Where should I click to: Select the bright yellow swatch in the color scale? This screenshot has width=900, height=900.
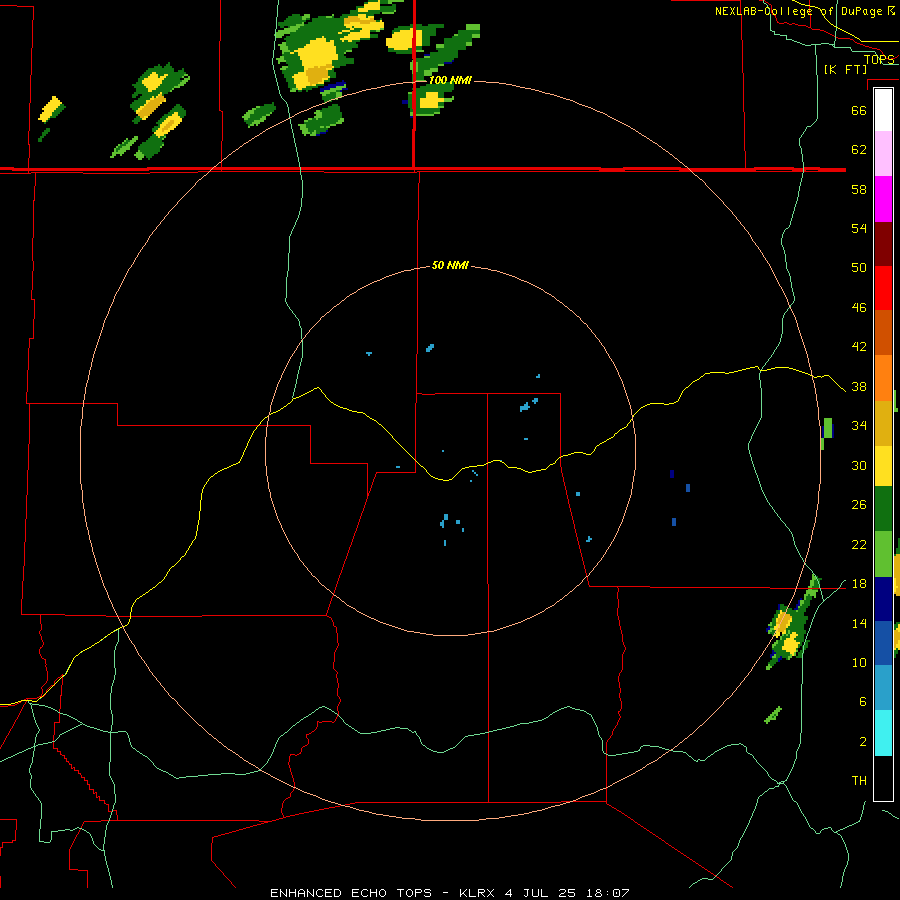point(883,467)
